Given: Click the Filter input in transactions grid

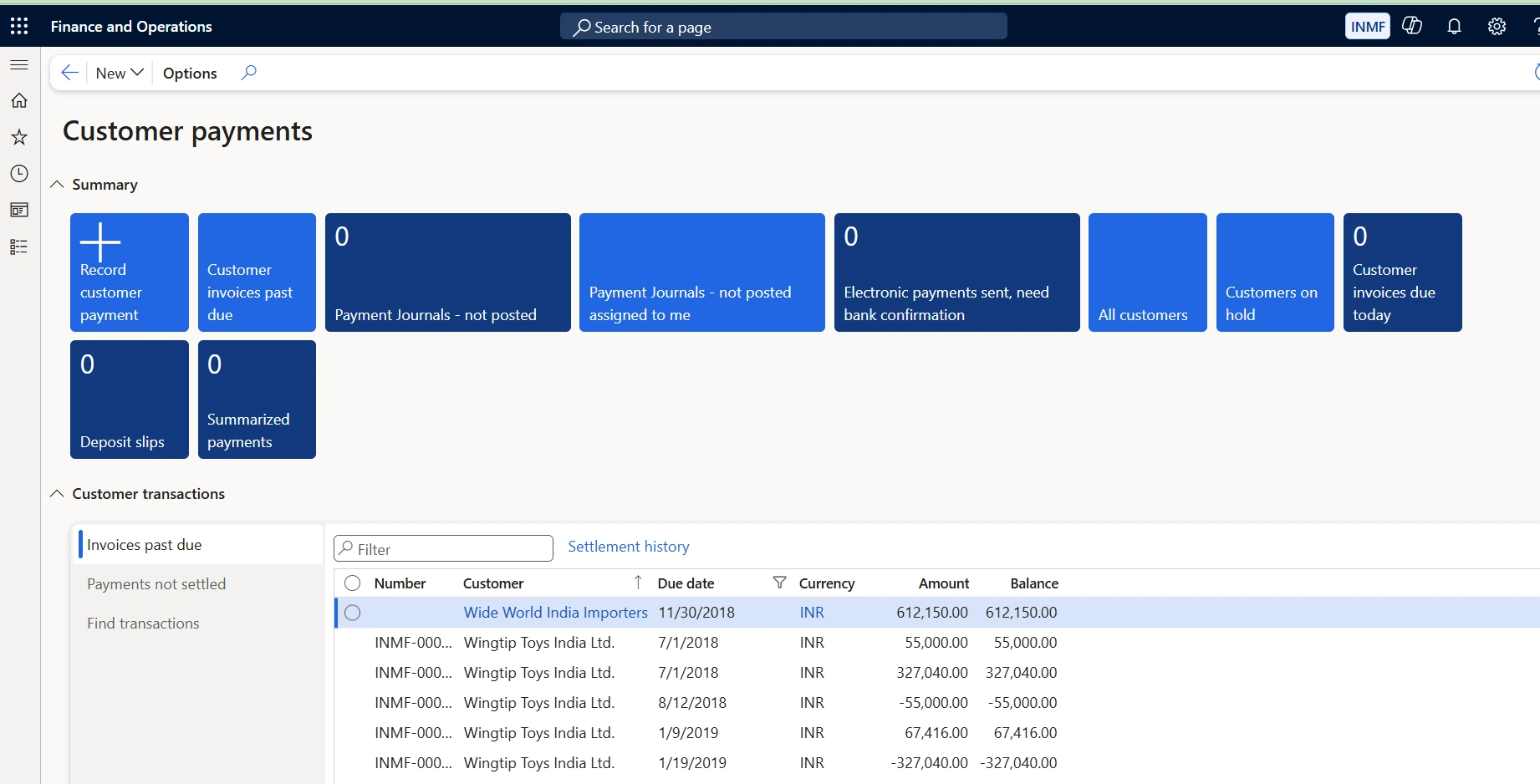Looking at the screenshot, I should click(444, 548).
